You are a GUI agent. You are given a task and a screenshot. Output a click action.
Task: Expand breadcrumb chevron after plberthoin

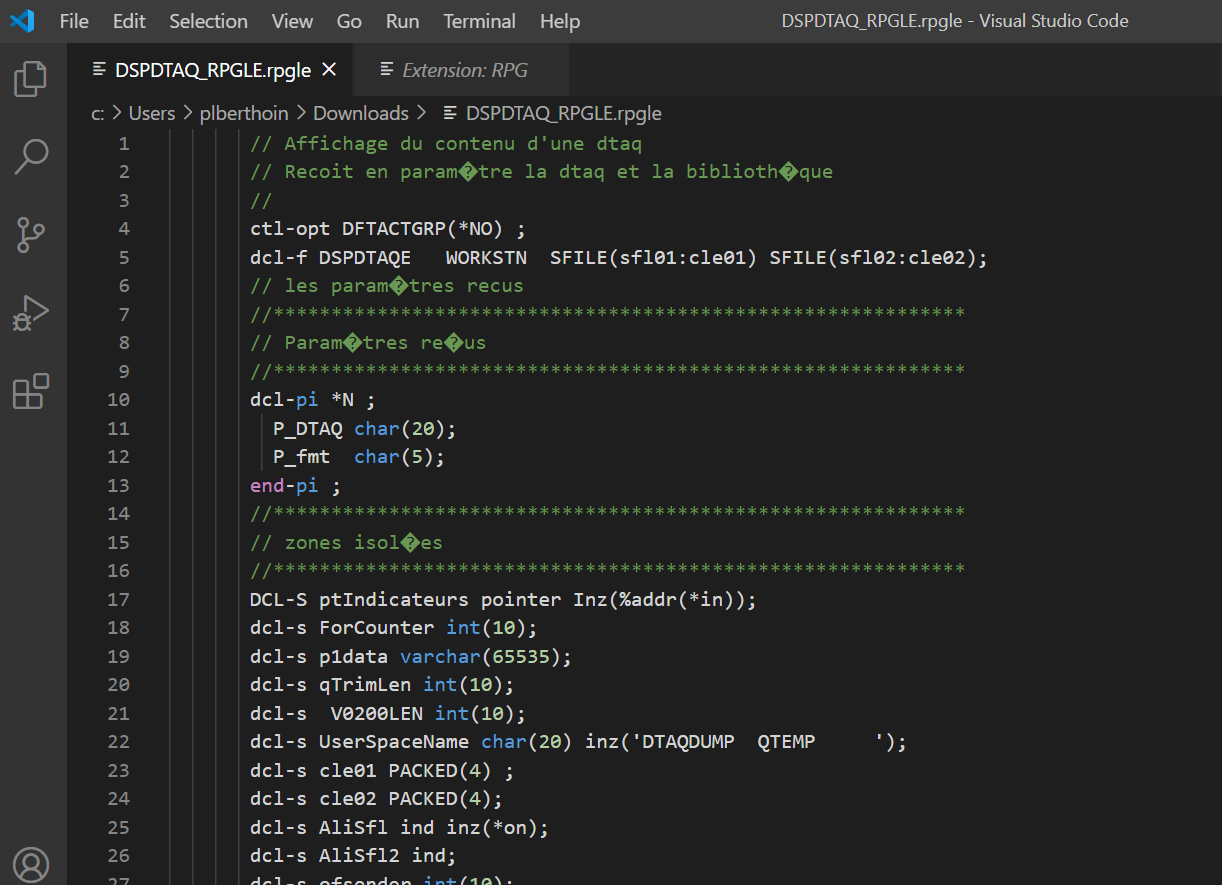[301, 113]
